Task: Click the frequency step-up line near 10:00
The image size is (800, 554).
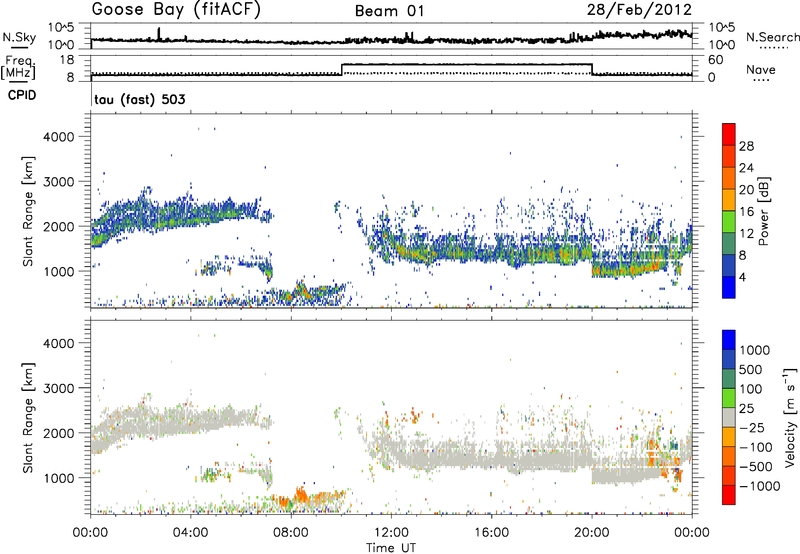Action: coord(342,69)
